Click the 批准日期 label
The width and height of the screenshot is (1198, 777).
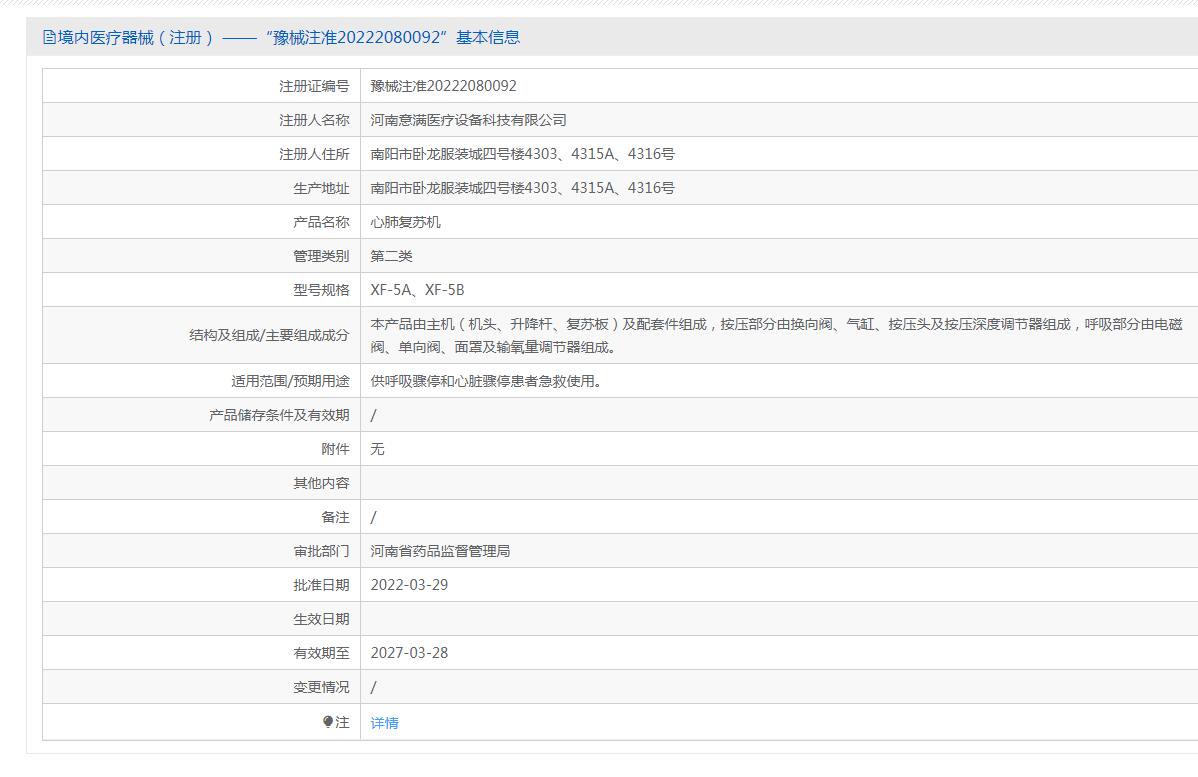321,585
